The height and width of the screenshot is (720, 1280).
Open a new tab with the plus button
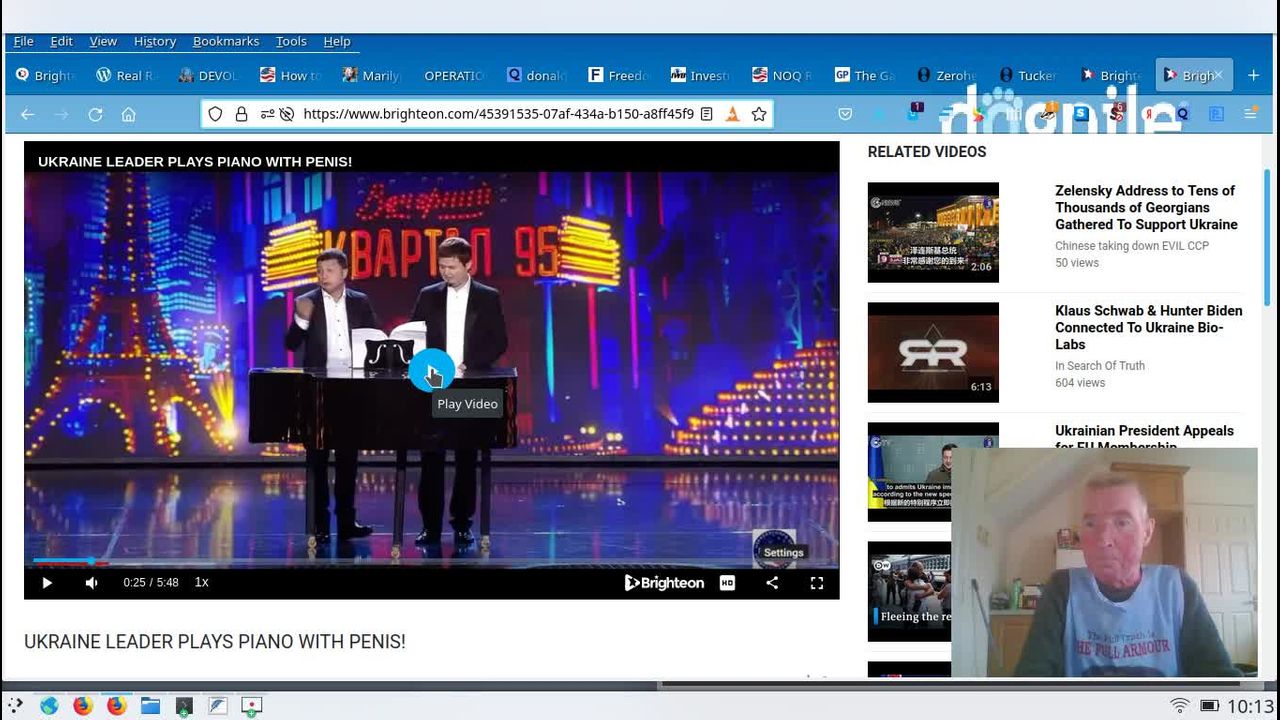[1253, 75]
